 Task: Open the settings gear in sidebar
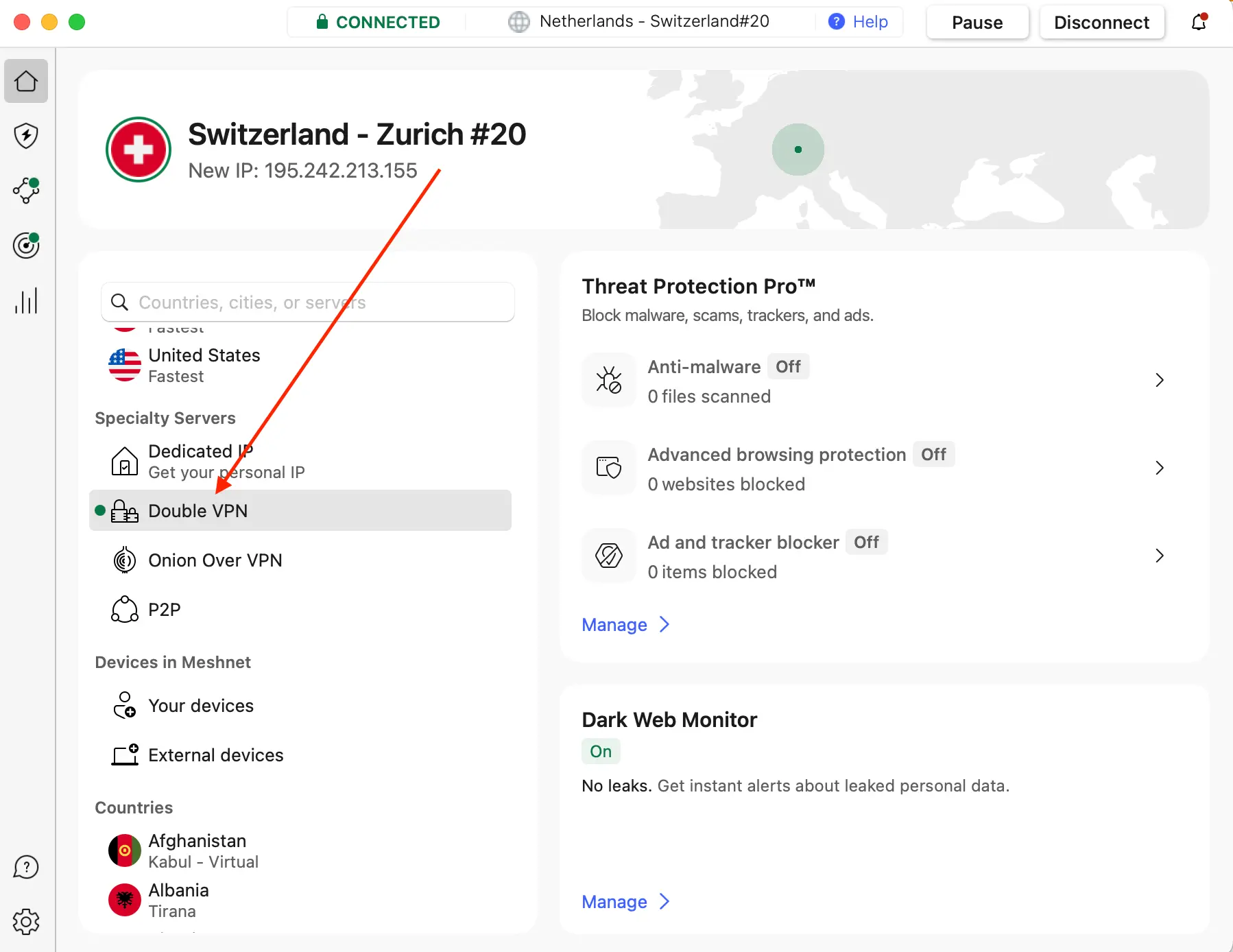(x=26, y=922)
